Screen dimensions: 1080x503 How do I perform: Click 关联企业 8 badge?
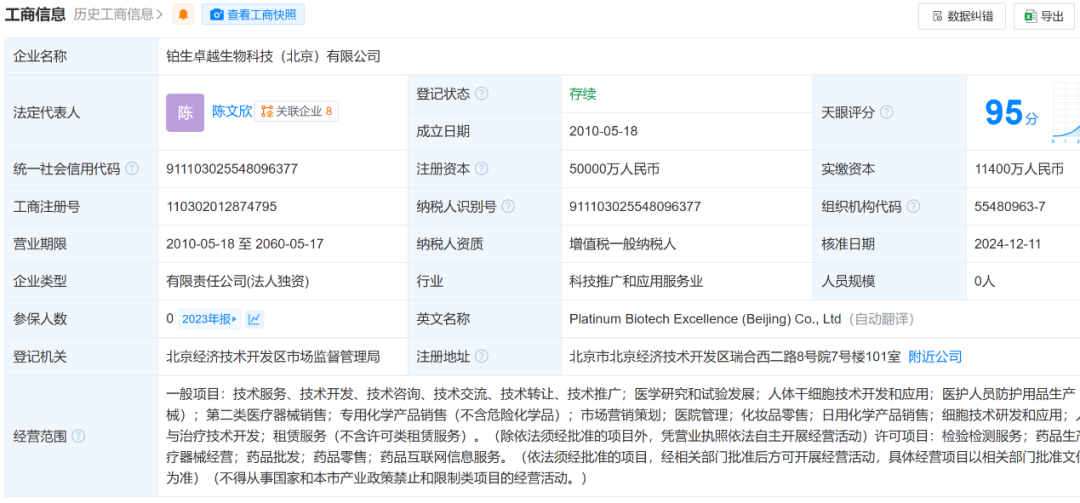tap(296, 112)
